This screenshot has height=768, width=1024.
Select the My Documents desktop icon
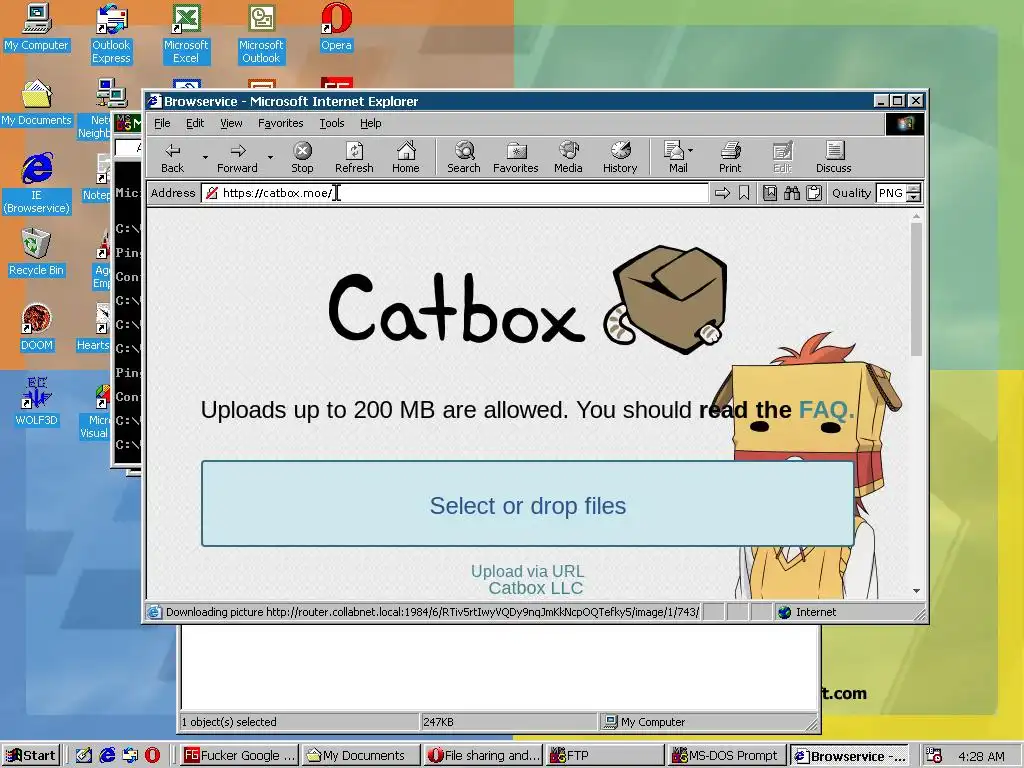tap(36, 103)
